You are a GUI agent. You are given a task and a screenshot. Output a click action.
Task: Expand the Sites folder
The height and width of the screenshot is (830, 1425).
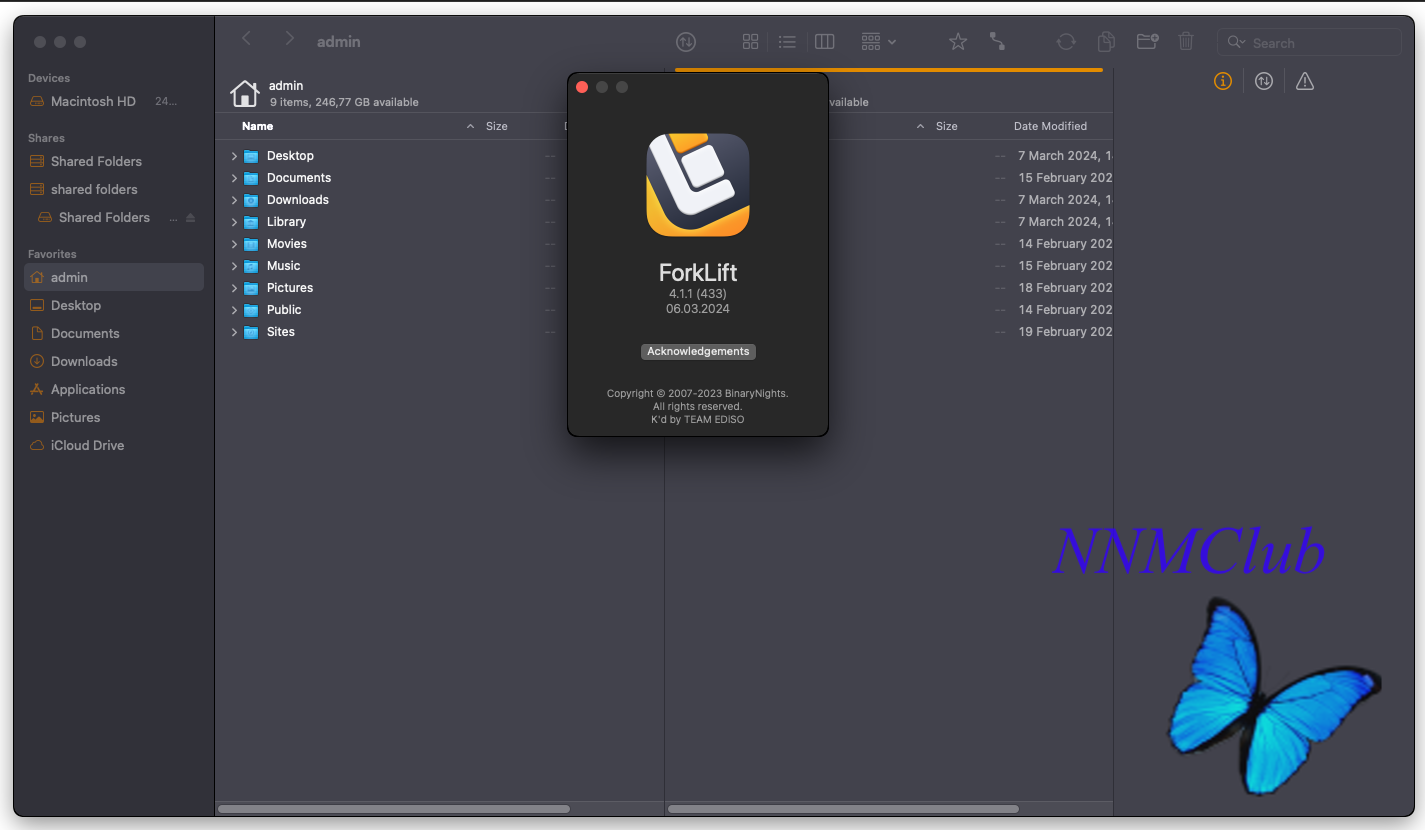click(x=234, y=332)
